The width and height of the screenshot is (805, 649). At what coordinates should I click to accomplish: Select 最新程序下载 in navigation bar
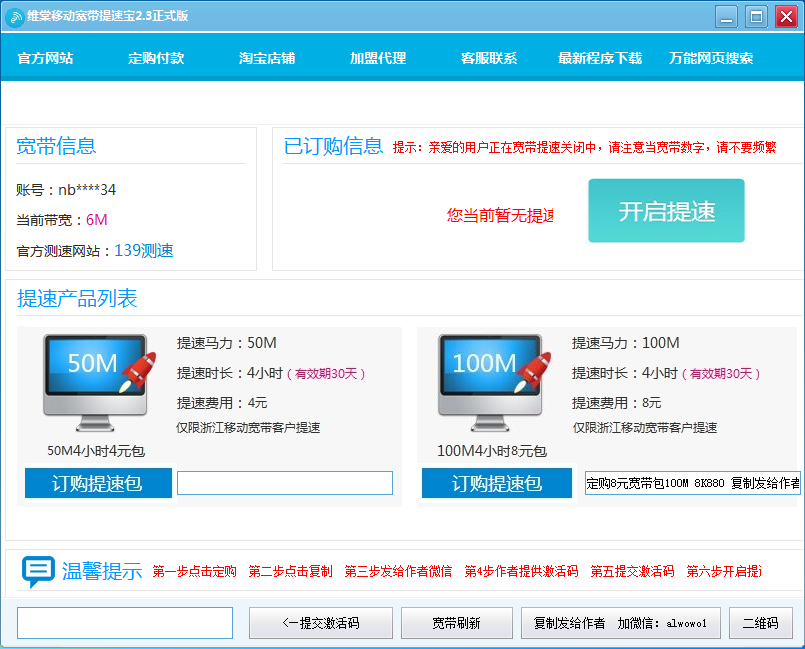[x=600, y=58]
